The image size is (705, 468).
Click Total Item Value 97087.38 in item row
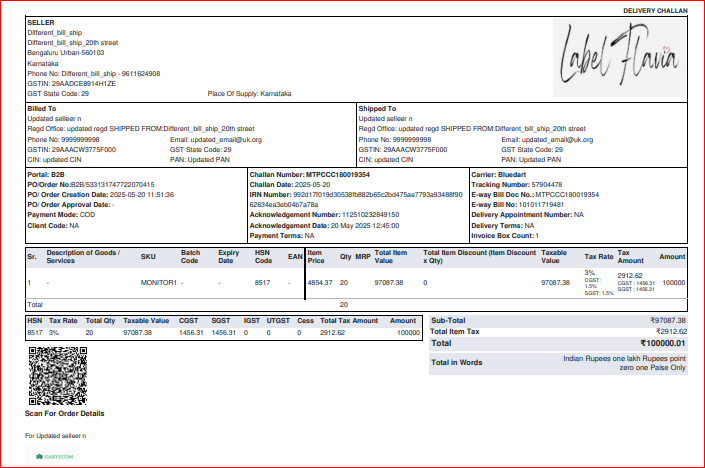pyautogui.click(x=389, y=283)
